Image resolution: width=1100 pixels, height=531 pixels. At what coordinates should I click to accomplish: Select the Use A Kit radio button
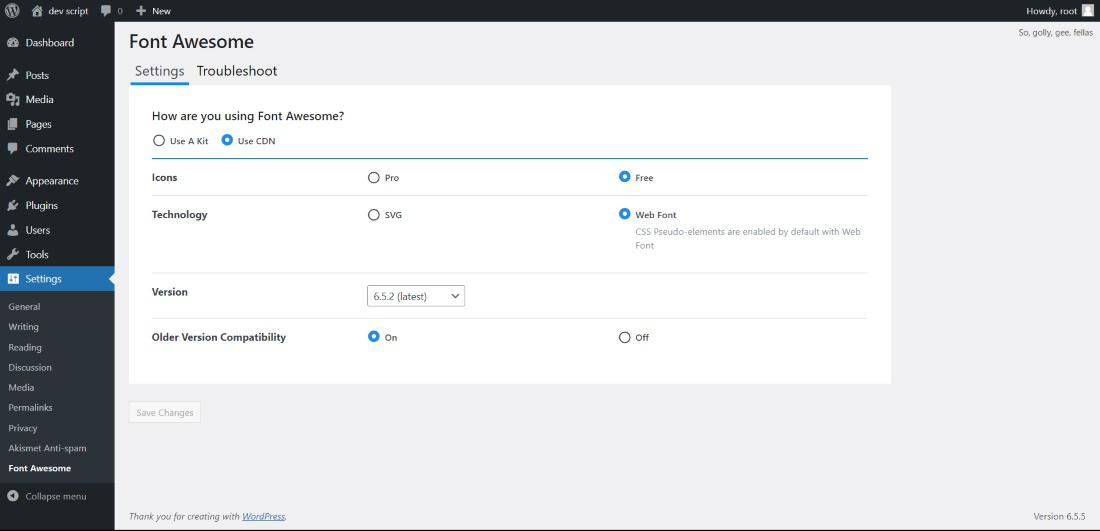pos(159,141)
